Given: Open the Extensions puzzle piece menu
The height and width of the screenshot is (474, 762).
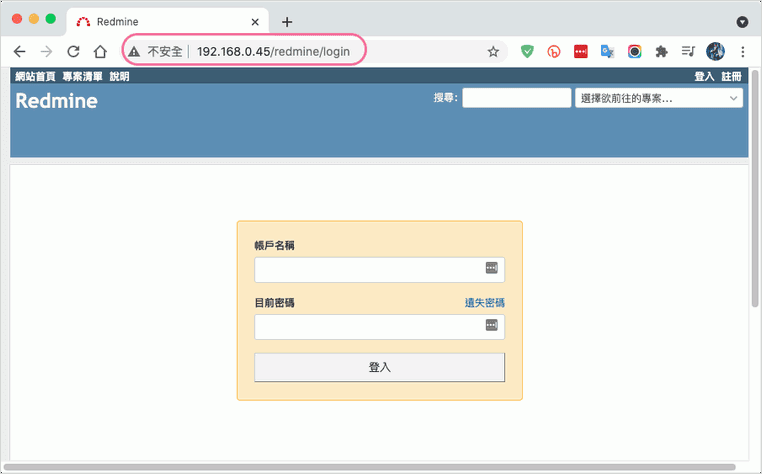Looking at the screenshot, I should (661, 52).
